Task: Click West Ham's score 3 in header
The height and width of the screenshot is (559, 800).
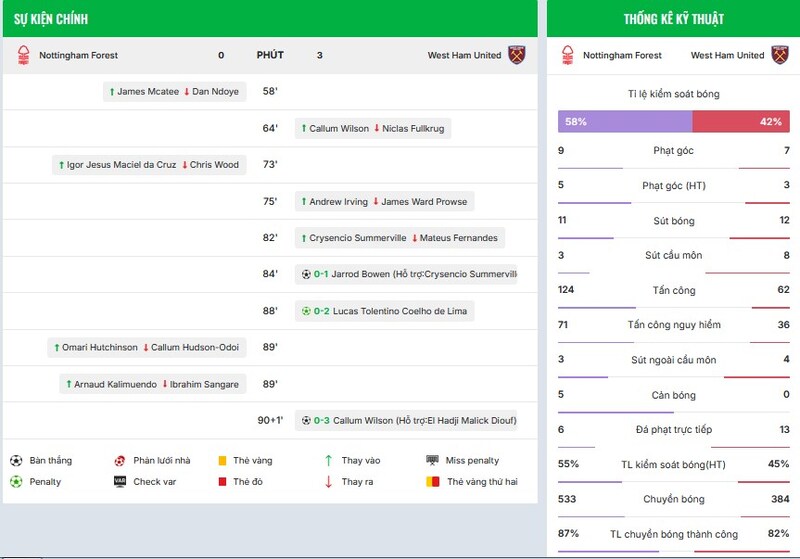Action: point(319,55)
